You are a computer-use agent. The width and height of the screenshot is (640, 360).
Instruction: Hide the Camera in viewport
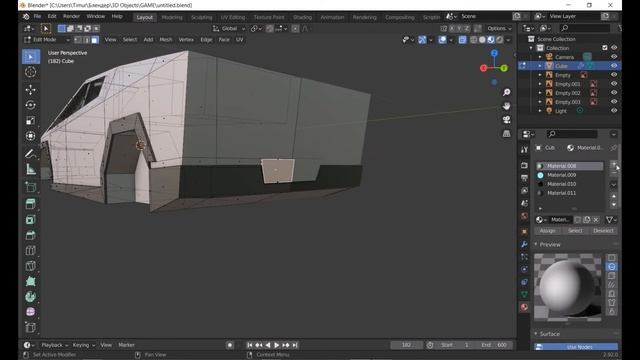614,57
